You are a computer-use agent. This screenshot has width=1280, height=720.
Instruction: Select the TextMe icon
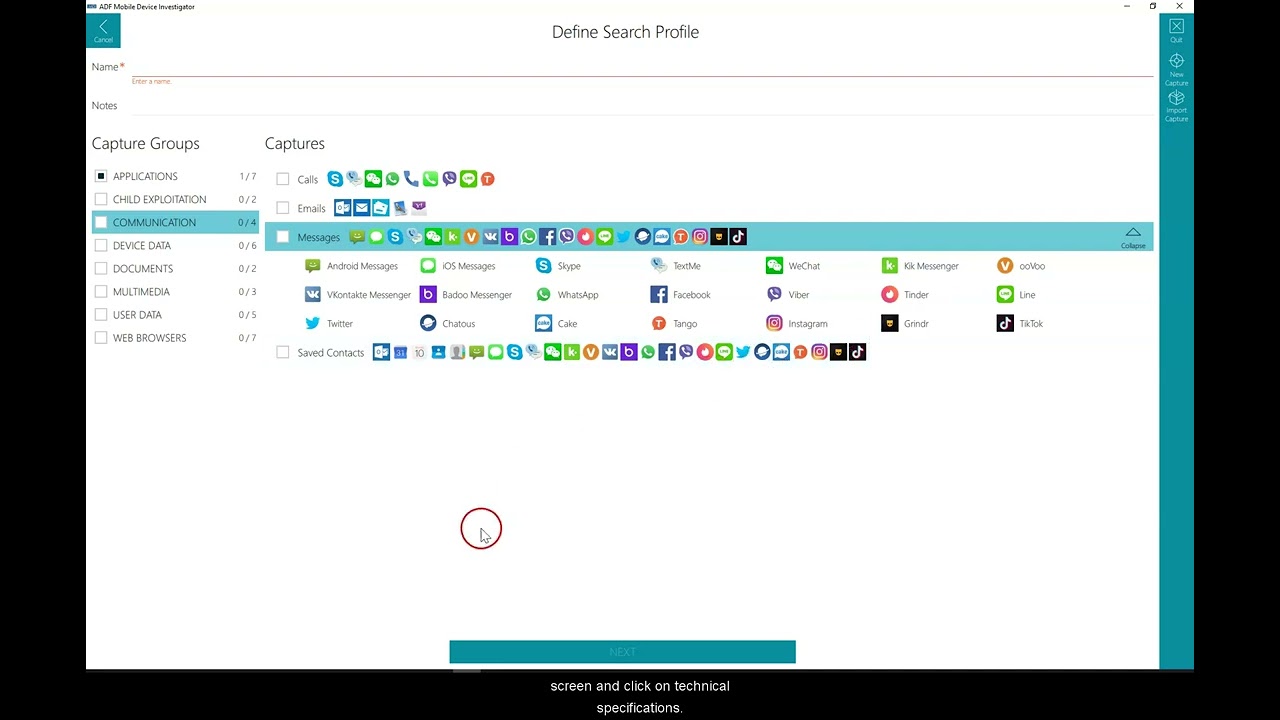click(658, 266)
